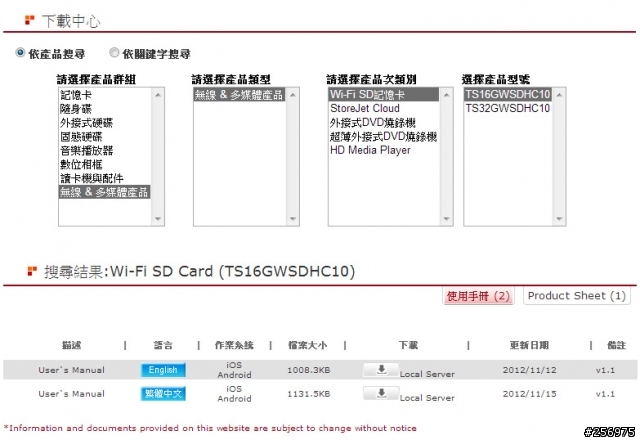Switch to the Product Sheet (1) tab
The width and height of the screenshot is (640, 440).
[x=576, y=296]
